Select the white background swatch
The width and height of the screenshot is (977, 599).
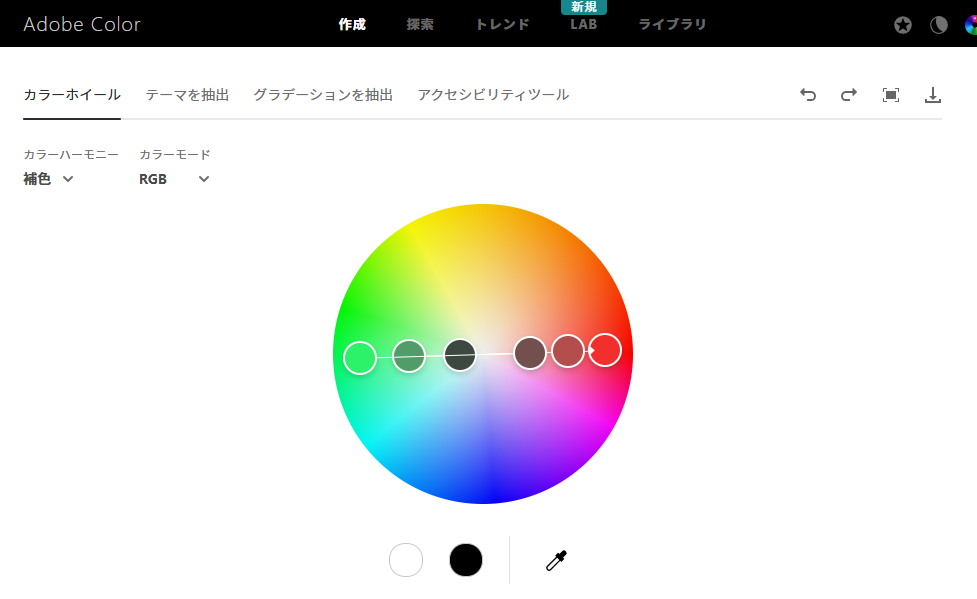coord(406,560)
